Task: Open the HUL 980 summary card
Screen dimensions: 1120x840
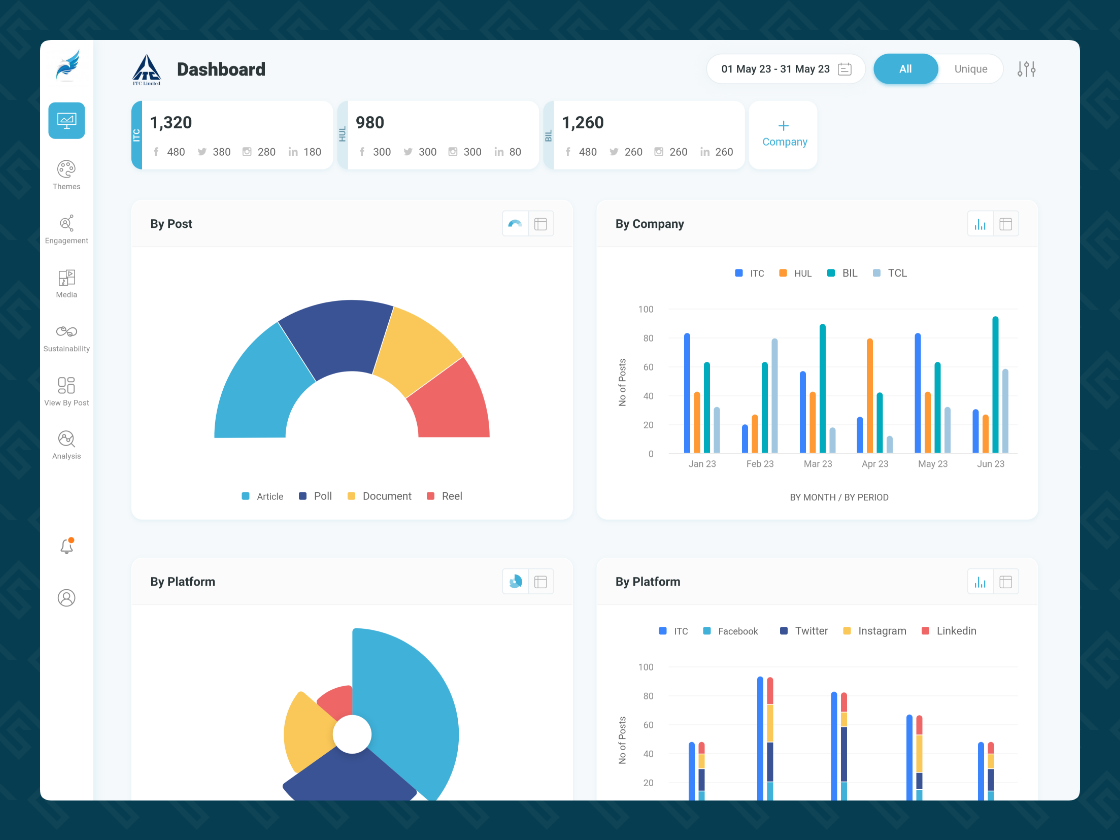Action: click(438, 135)
